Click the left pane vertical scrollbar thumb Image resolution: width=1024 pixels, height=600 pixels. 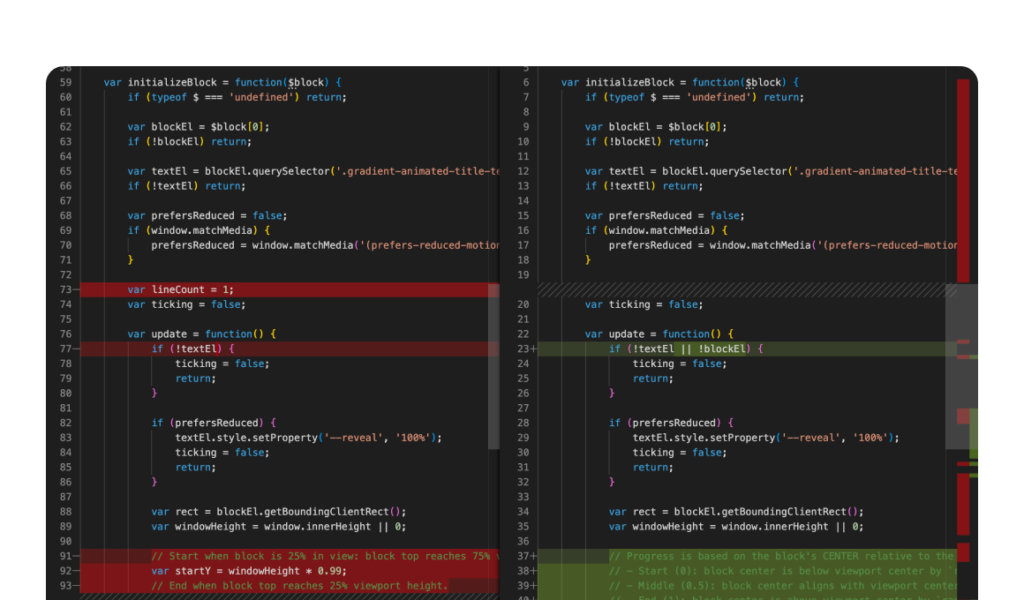pyautogui.click(x=493, y=370)
